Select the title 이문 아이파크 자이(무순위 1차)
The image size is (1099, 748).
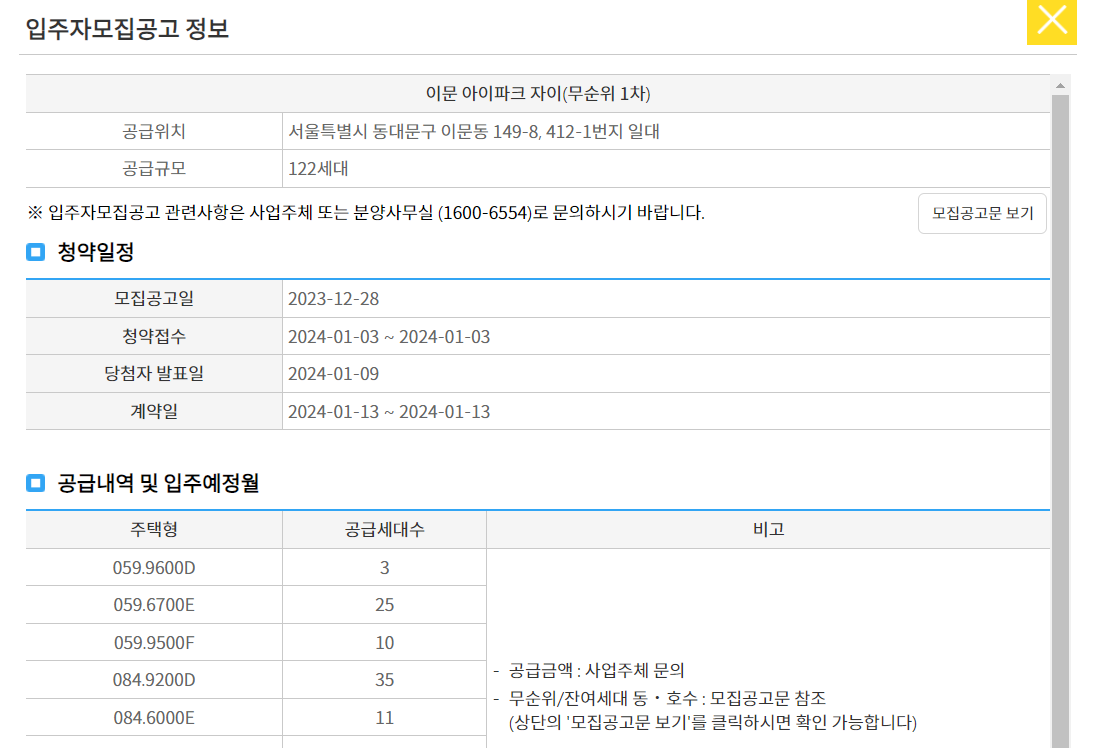538,93
